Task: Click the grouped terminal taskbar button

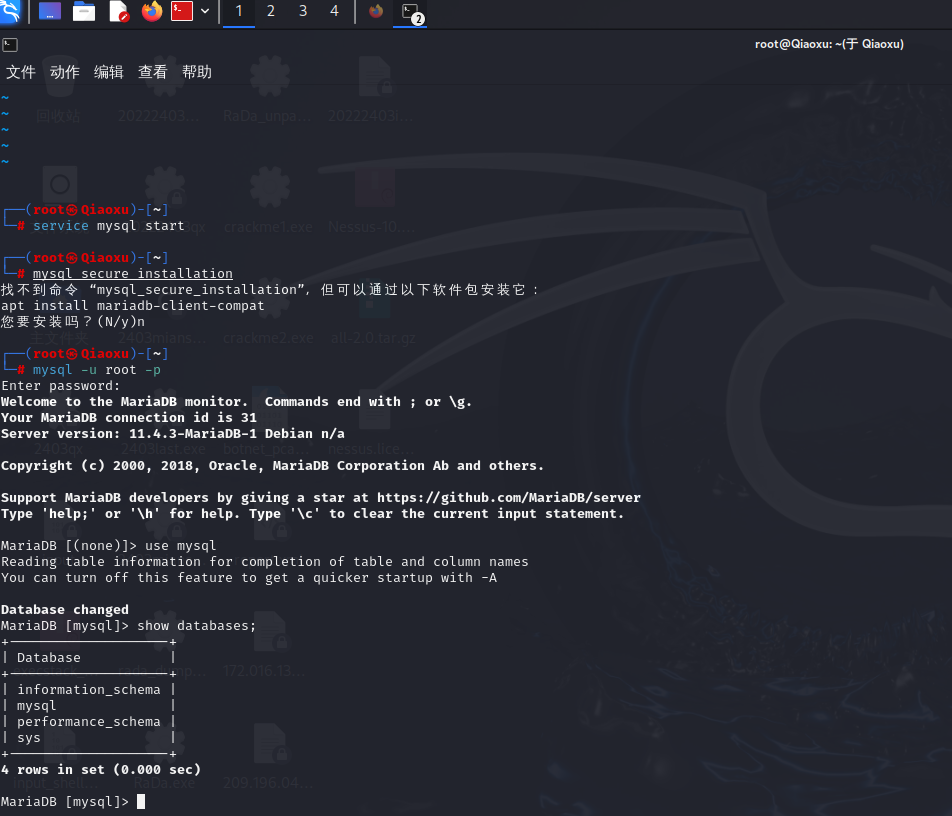Action: click(410, 12)
